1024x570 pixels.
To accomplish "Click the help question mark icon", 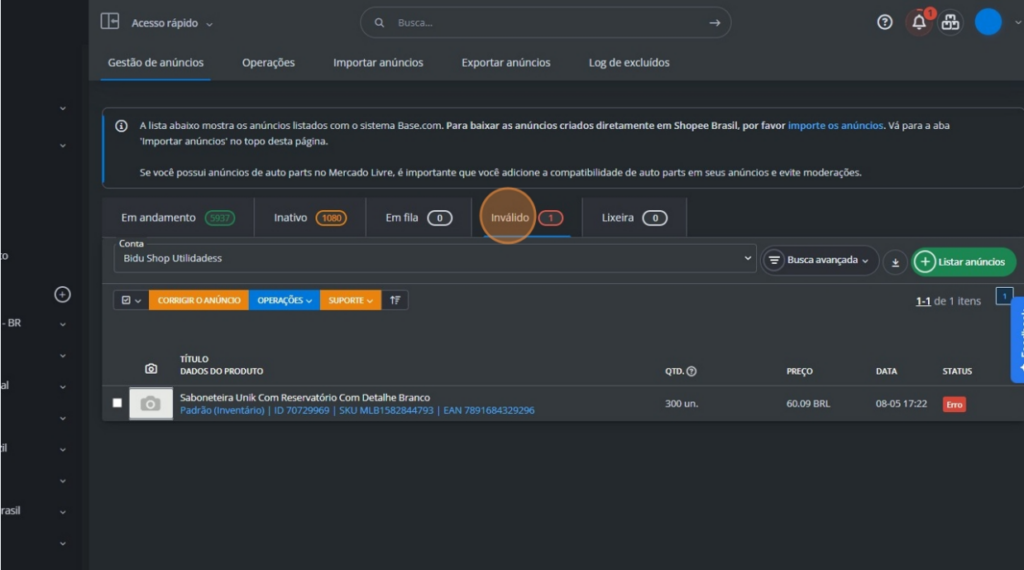I will (x=884, y=22).
